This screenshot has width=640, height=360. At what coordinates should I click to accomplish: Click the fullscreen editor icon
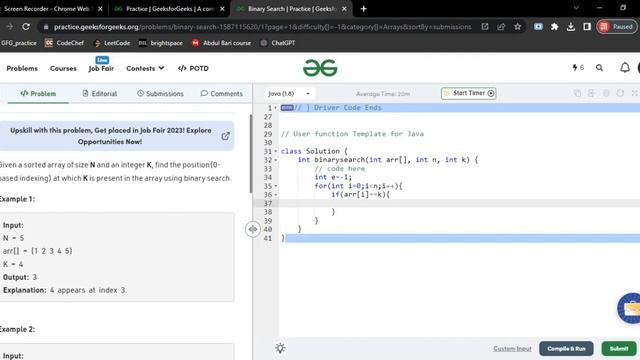(635, 93)
